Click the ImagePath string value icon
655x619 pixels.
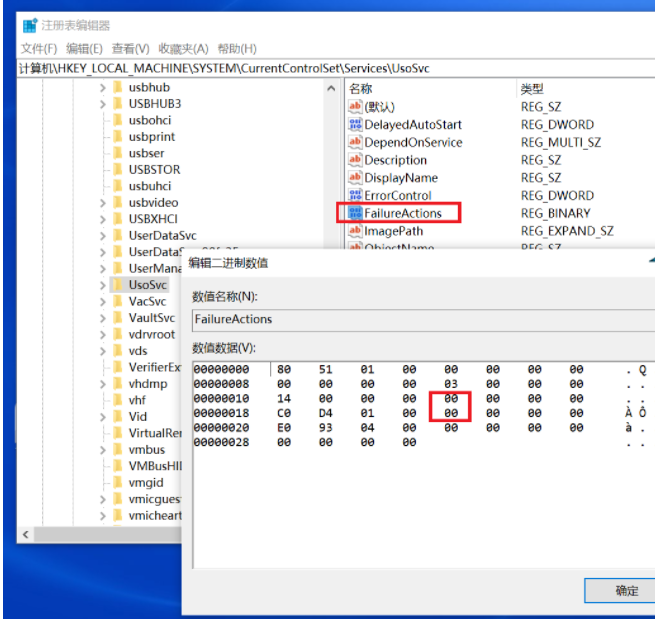pos(354,231)
